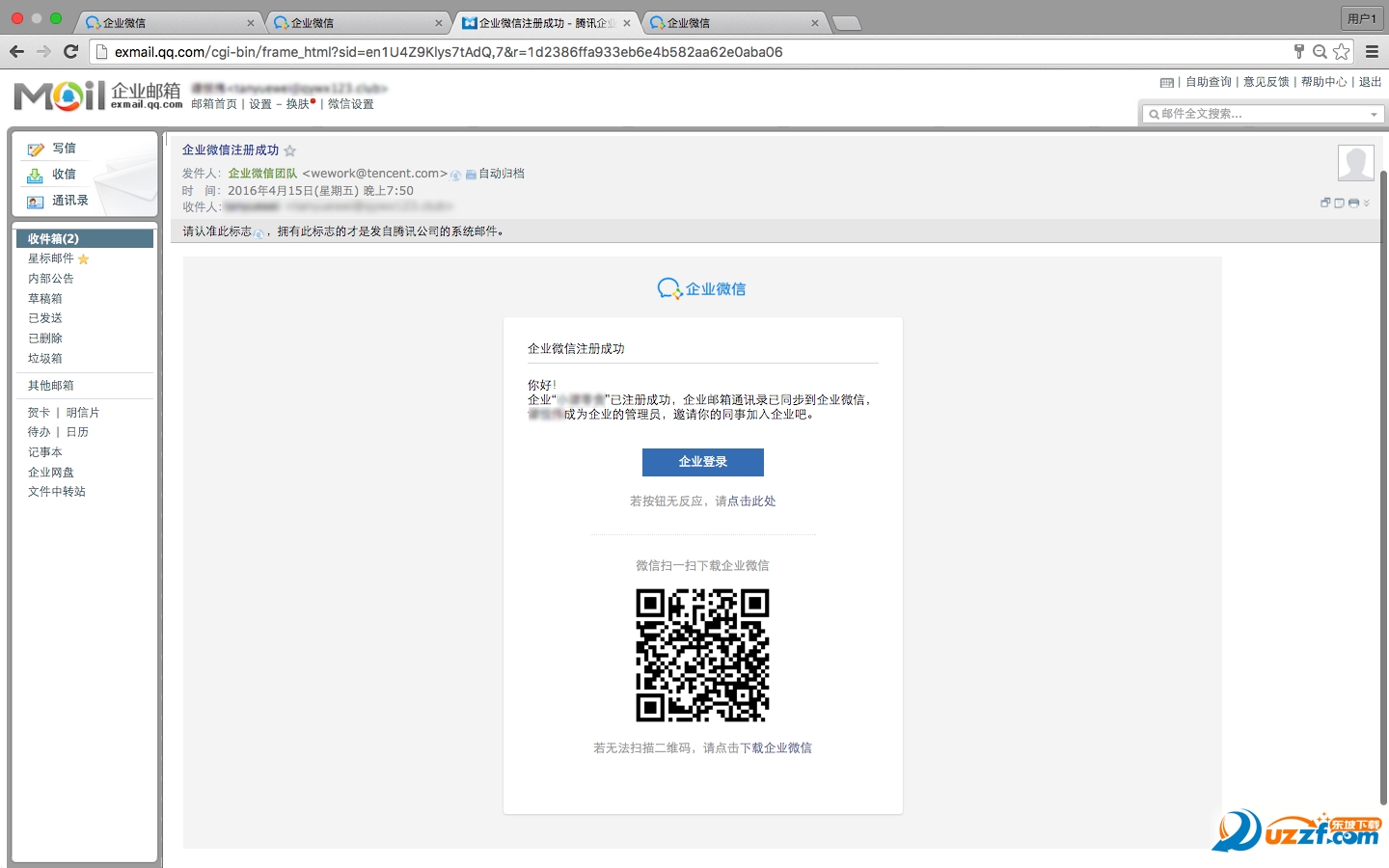
Task: Click the sender name 企业微信团队
Action: 262,174
